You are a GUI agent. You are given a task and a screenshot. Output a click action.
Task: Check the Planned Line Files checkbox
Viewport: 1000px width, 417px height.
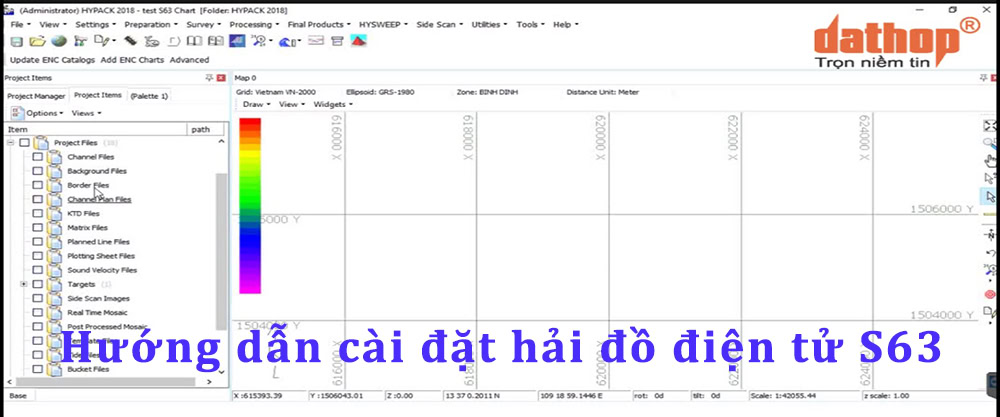(38, 242)
